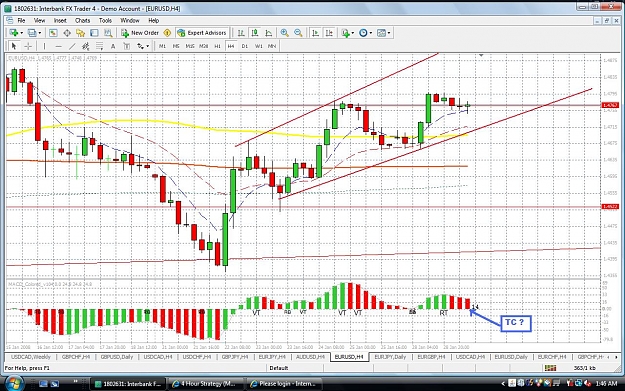Switch chart to Line Chart mode

pyautogui.click(x=268, y=33)
